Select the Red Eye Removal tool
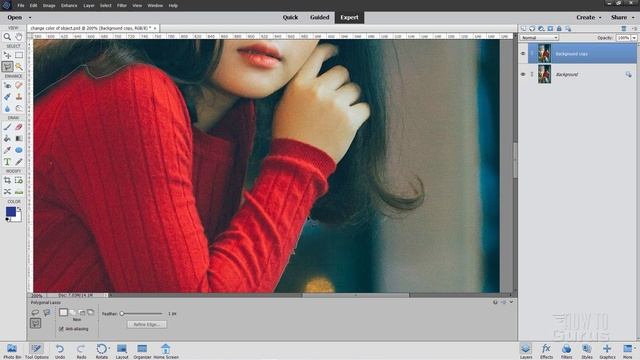 pyautogui.click(x=7, y=85)
